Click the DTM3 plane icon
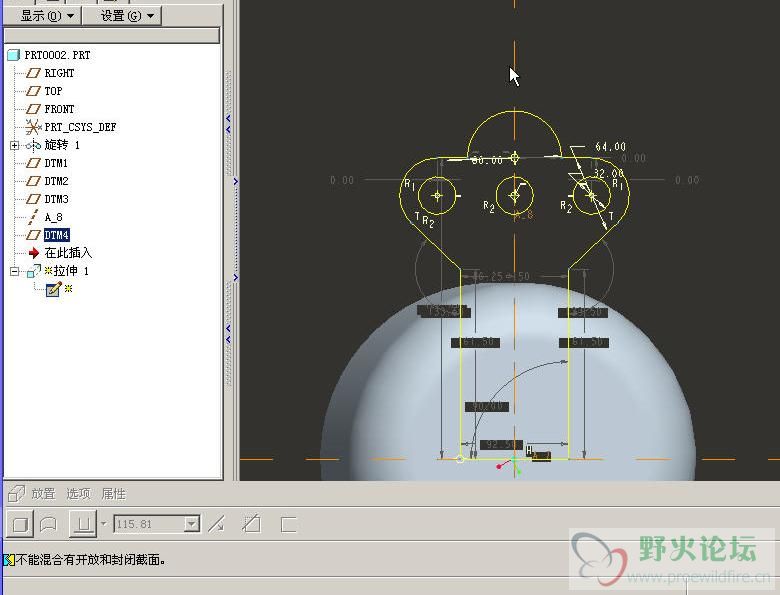Screen dimensions: 780x595 pyautogui.click(x=33, y=199)
